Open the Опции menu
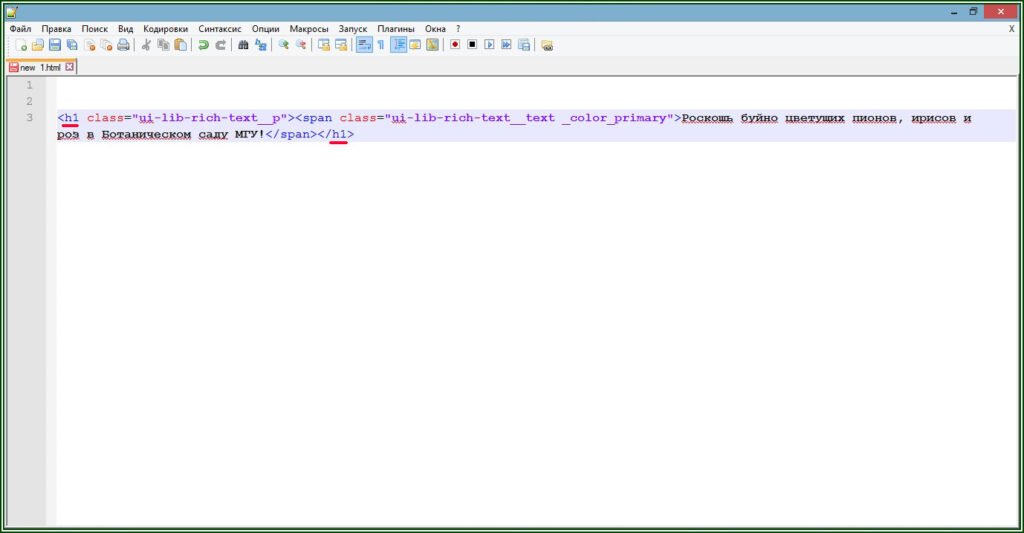The image size is (1024, 533). tap(265, 29)
